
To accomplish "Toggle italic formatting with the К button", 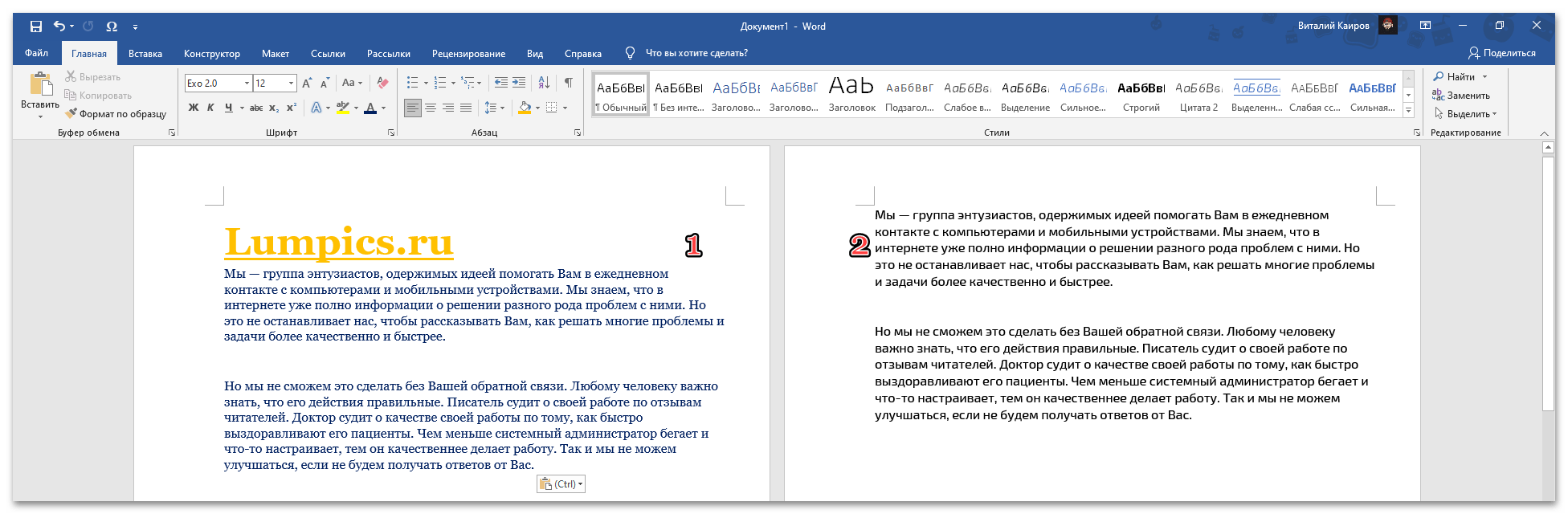I will click(210, 108).
